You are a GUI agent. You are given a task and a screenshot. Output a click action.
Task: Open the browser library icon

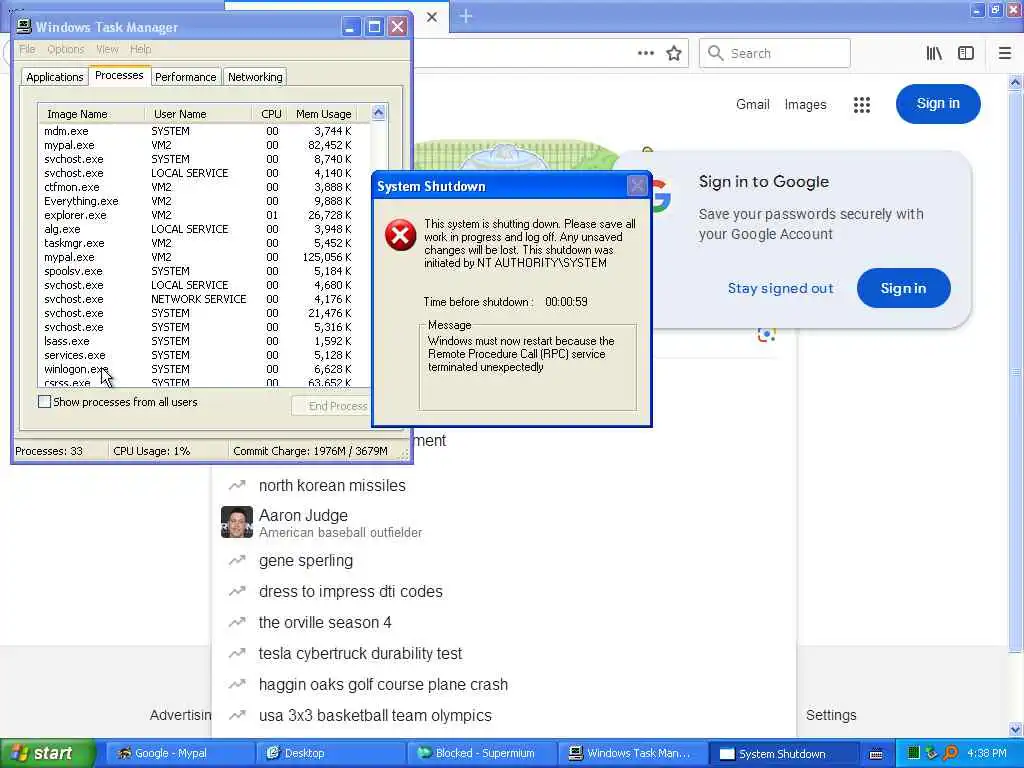pyautogui.click(x=934, y=54)
